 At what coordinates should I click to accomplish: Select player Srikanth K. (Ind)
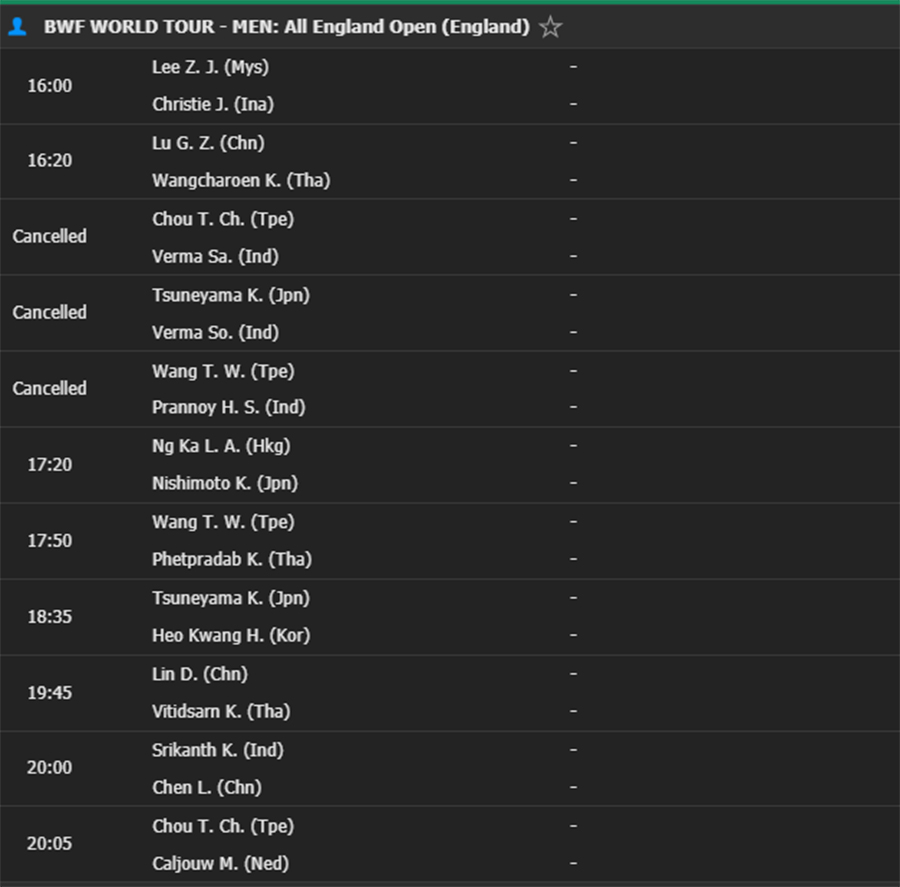coord(218,750)
